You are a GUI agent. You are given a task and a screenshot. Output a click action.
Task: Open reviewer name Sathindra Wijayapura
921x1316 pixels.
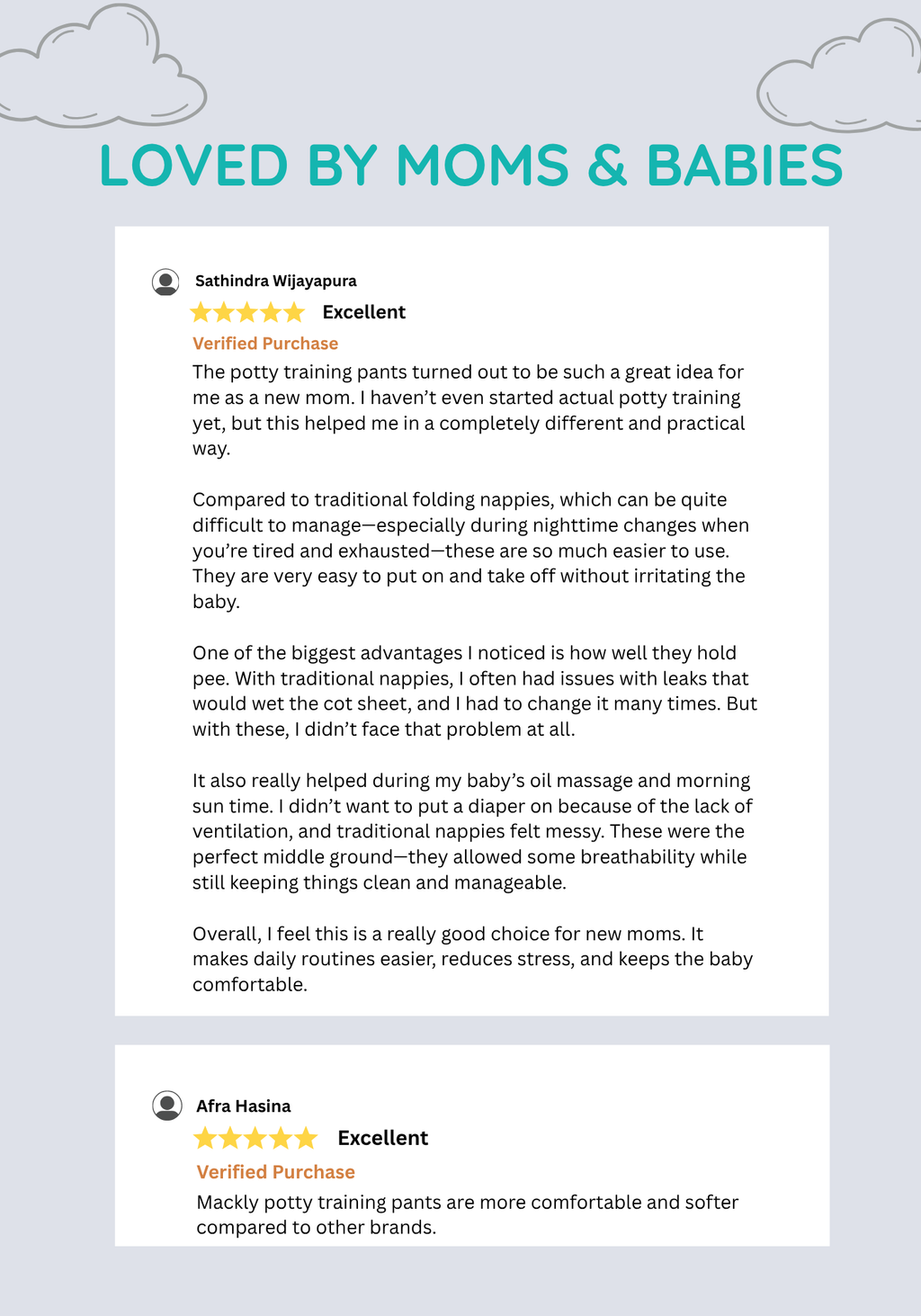276,281
